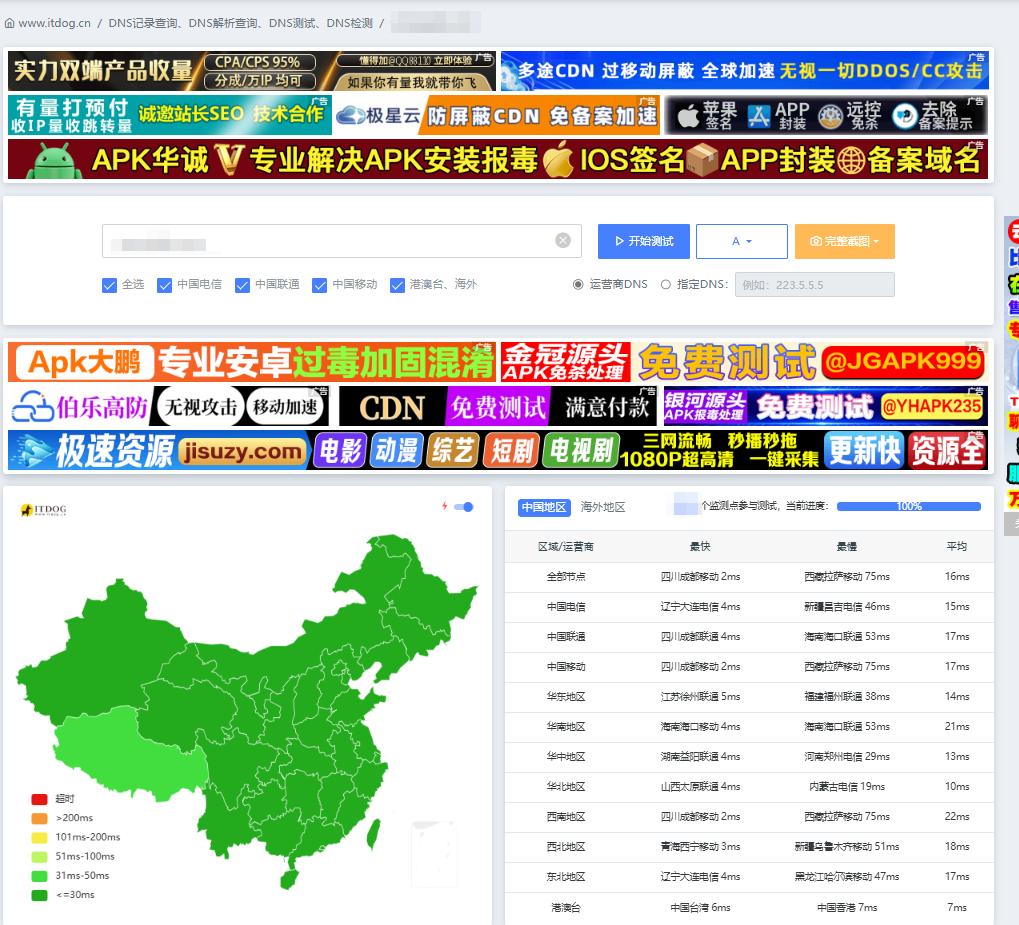Click the 31ms-50ms legend swatch
1019x925 pixels.
tap(40, 876)
